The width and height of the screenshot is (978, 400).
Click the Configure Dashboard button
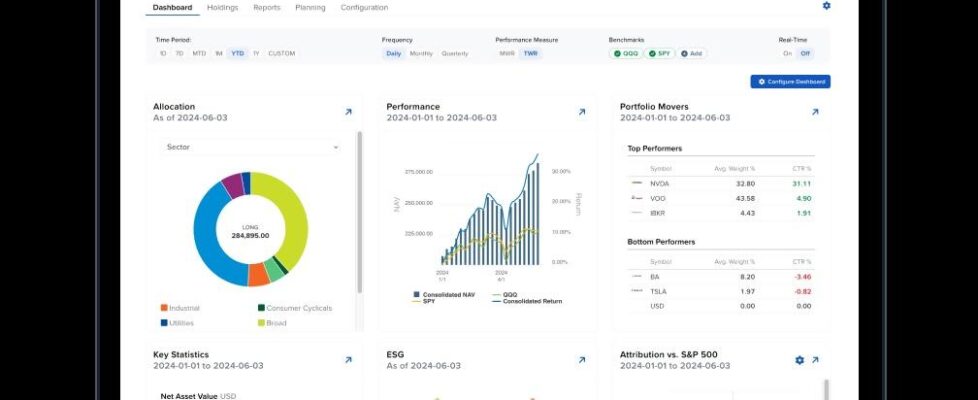[790, 81]
